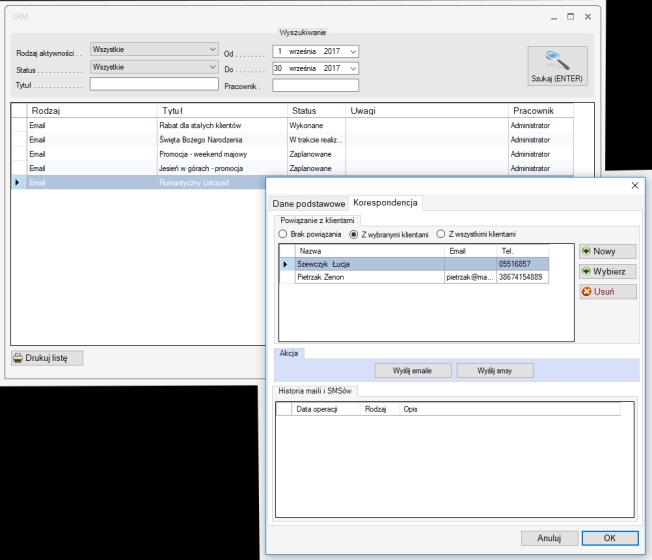The image size is (652, 560).
Task: Click into the Pracownik search field
Action: pyautogui.click(x=315, y=85)
